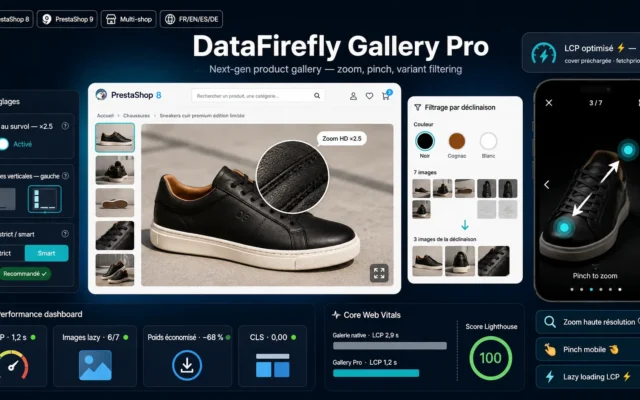Choose the highlighted vertical-left layout option
Image resolution: width=640 pixels, height=400 pixels.
tap(44, 199)
